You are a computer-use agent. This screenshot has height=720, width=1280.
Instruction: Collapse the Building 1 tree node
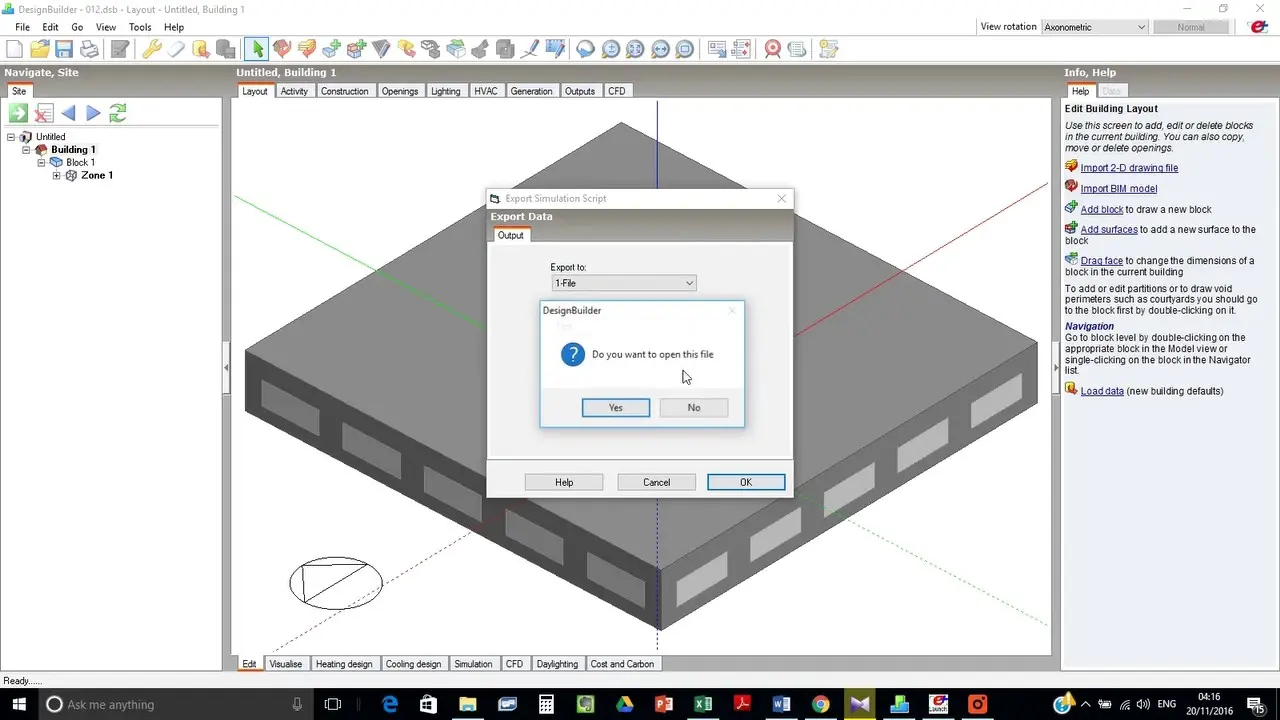point(26,150)
